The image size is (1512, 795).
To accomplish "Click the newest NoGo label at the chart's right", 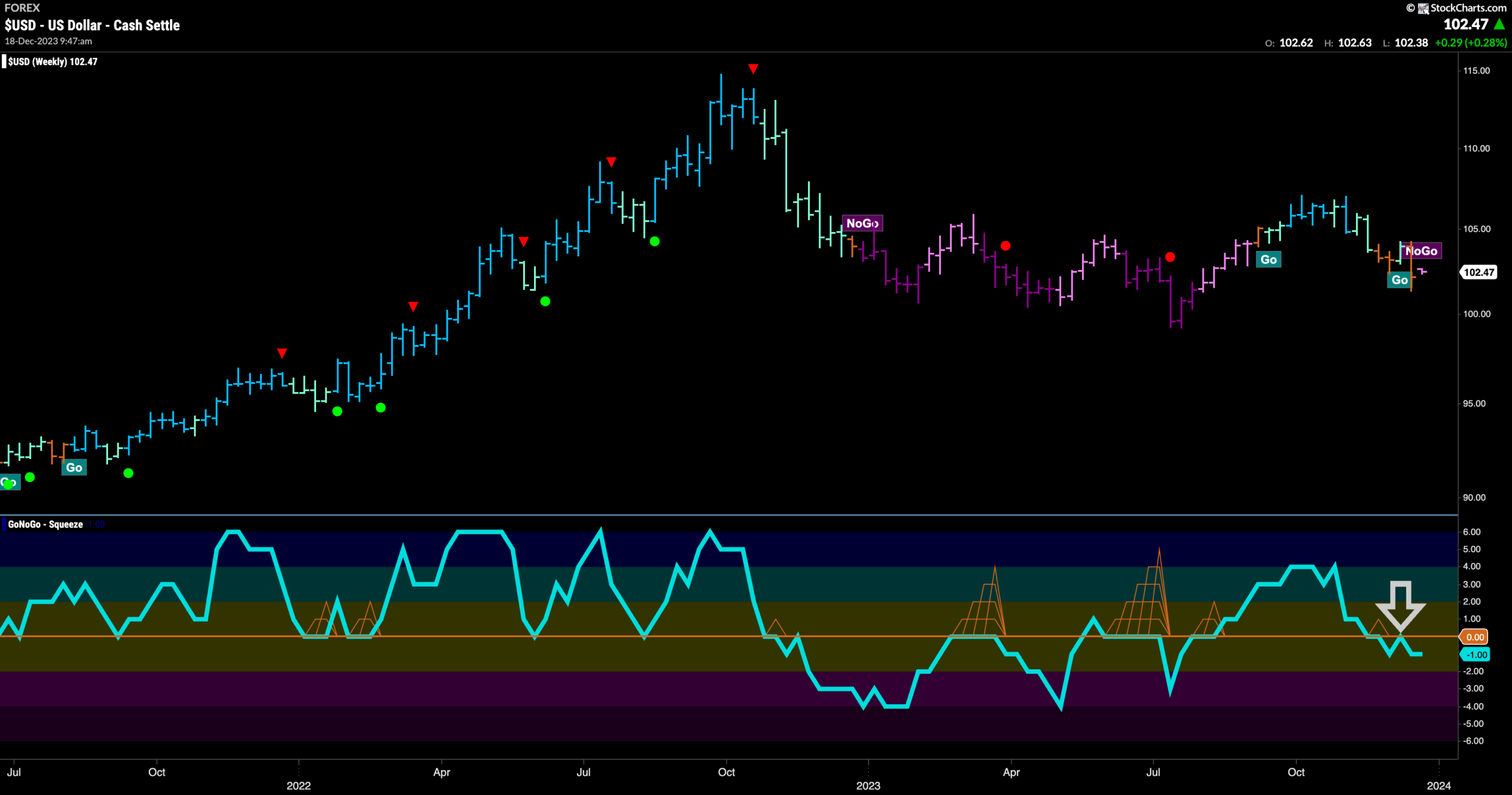I will pos(1422,251).
